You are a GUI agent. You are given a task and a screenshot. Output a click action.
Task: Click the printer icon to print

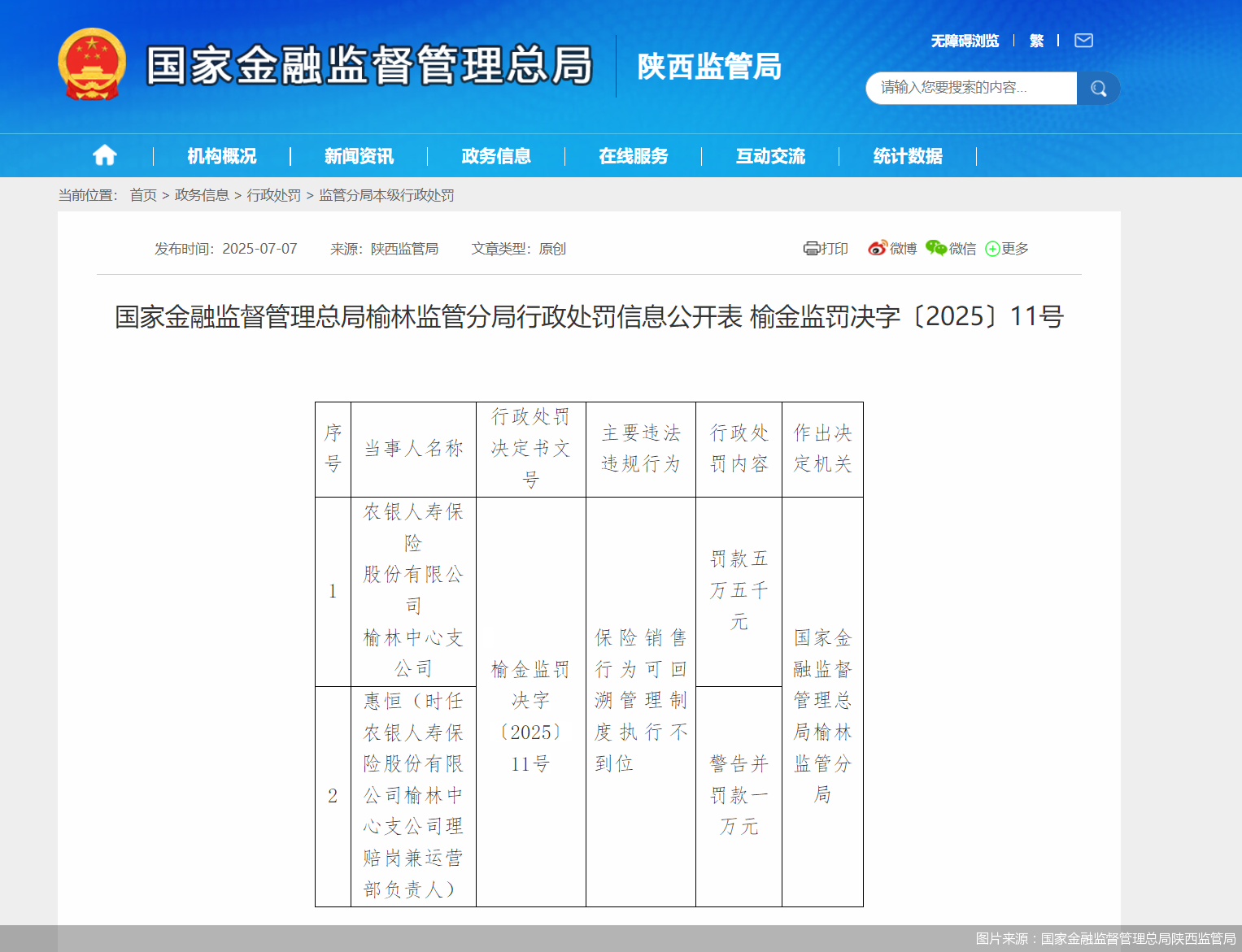coord(811,249)
